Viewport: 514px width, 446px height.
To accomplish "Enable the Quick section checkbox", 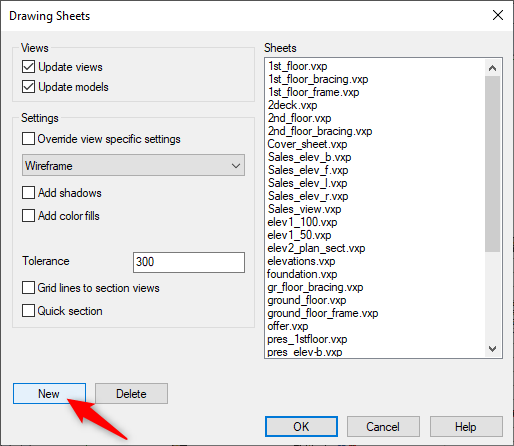I will pos(28,311).
